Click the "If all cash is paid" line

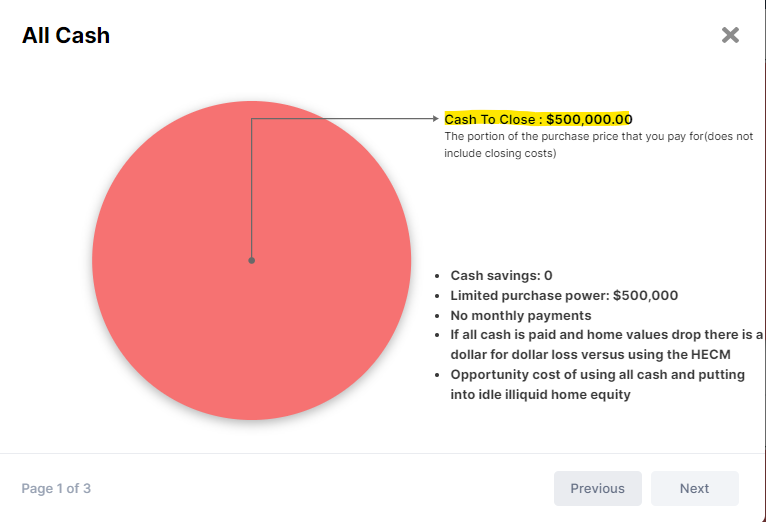click(606, 334)
